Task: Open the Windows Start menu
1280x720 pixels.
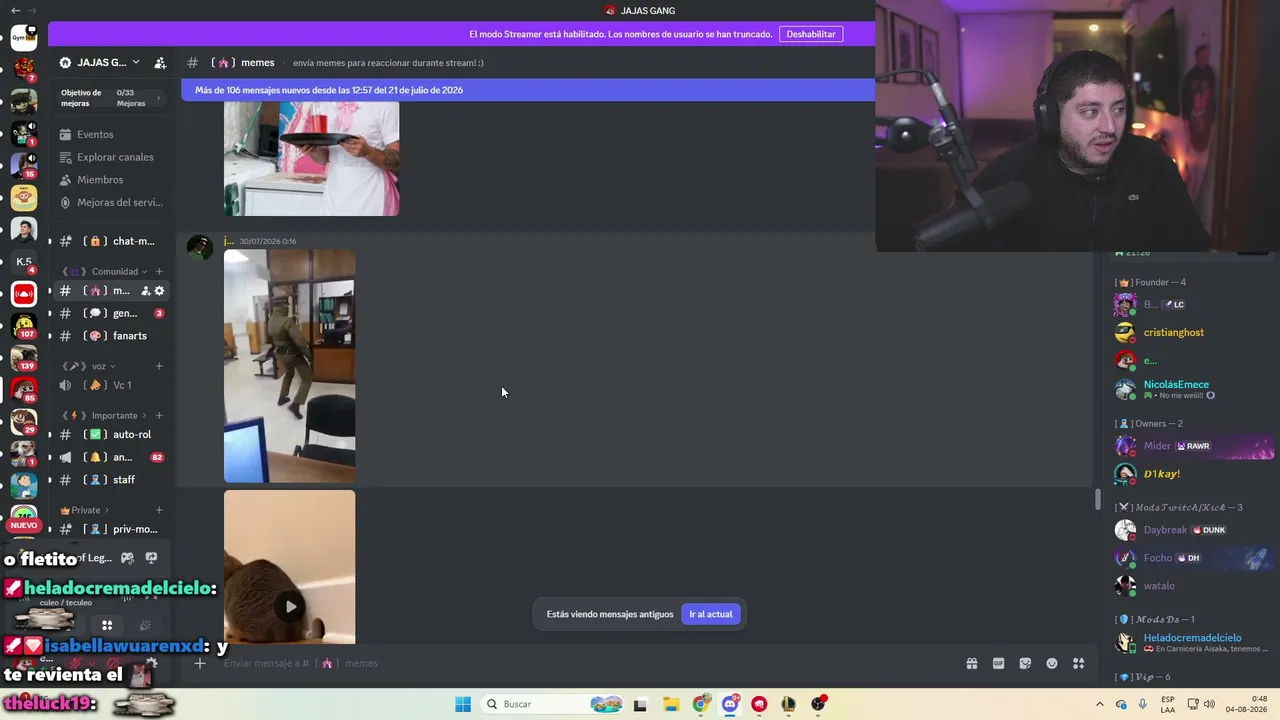Action: point(463,704)
